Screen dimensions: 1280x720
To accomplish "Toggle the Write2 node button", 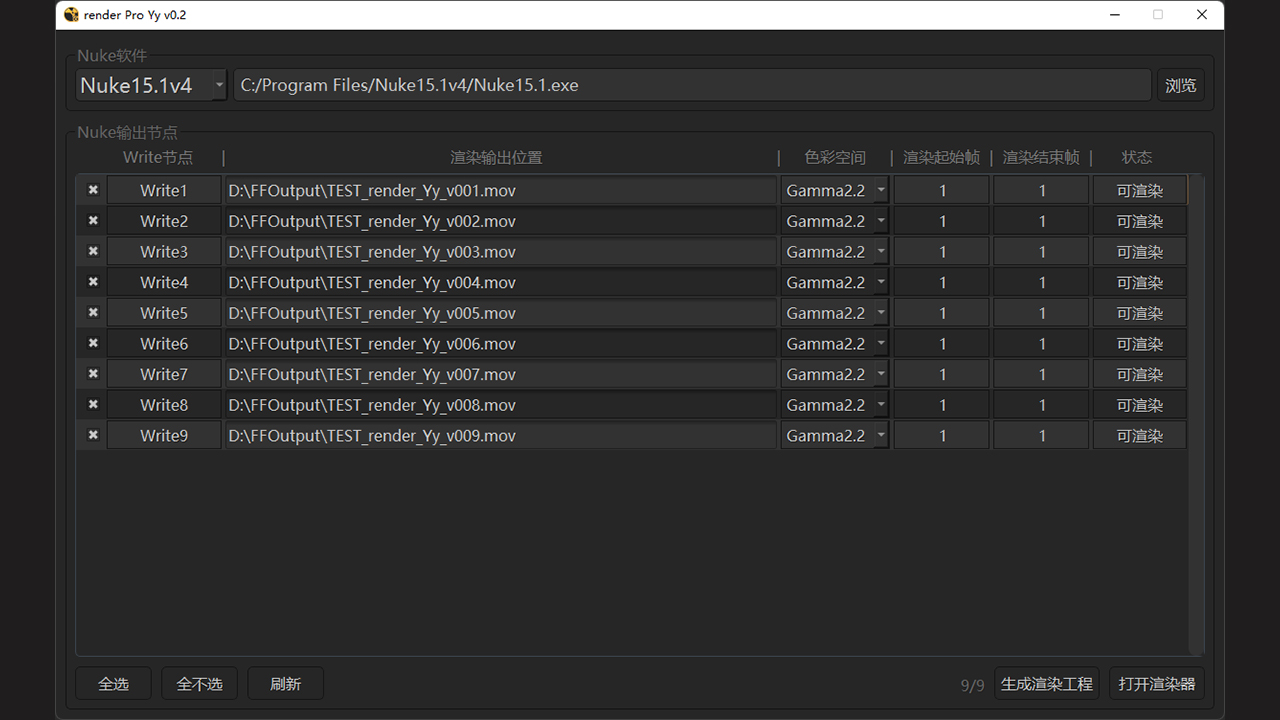I will (163, 221).
